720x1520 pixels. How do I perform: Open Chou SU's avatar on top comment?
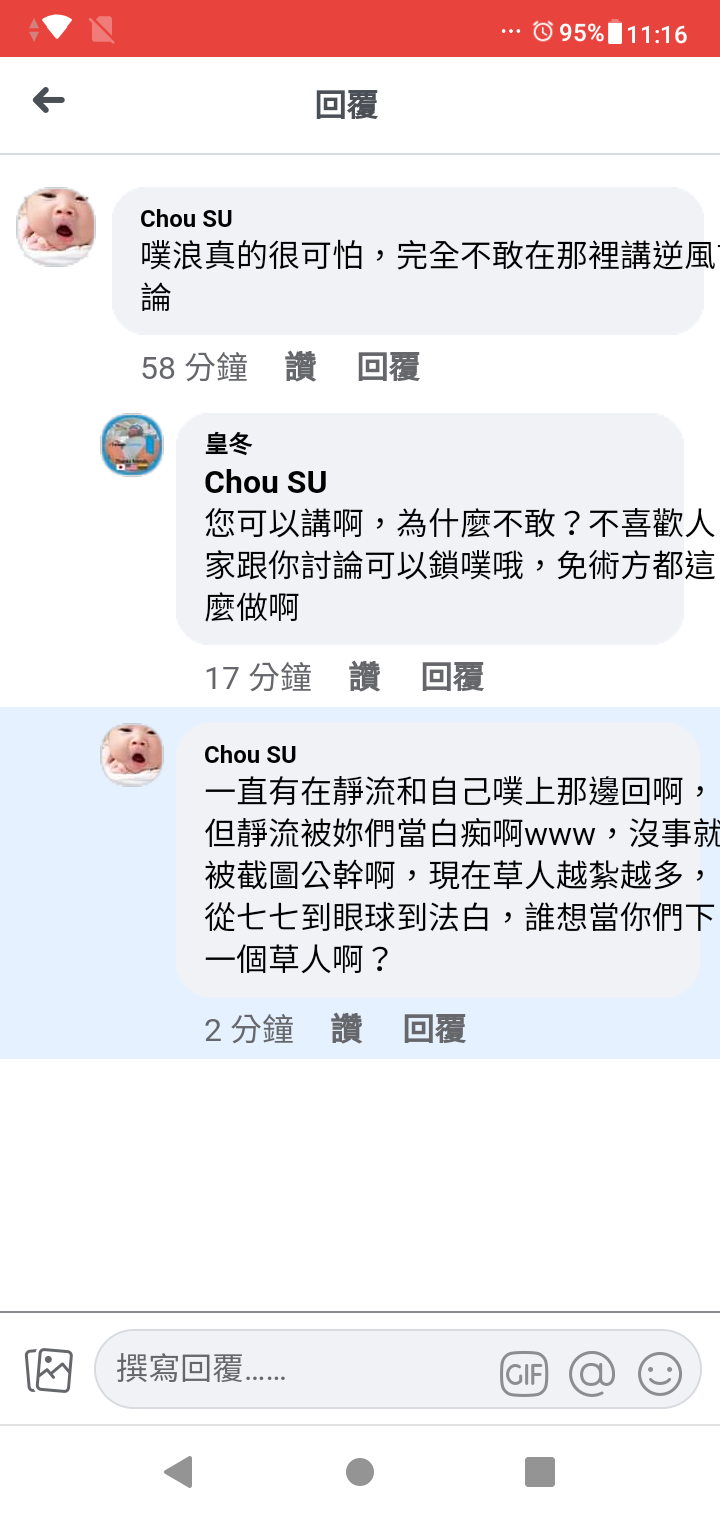(57, 227)
